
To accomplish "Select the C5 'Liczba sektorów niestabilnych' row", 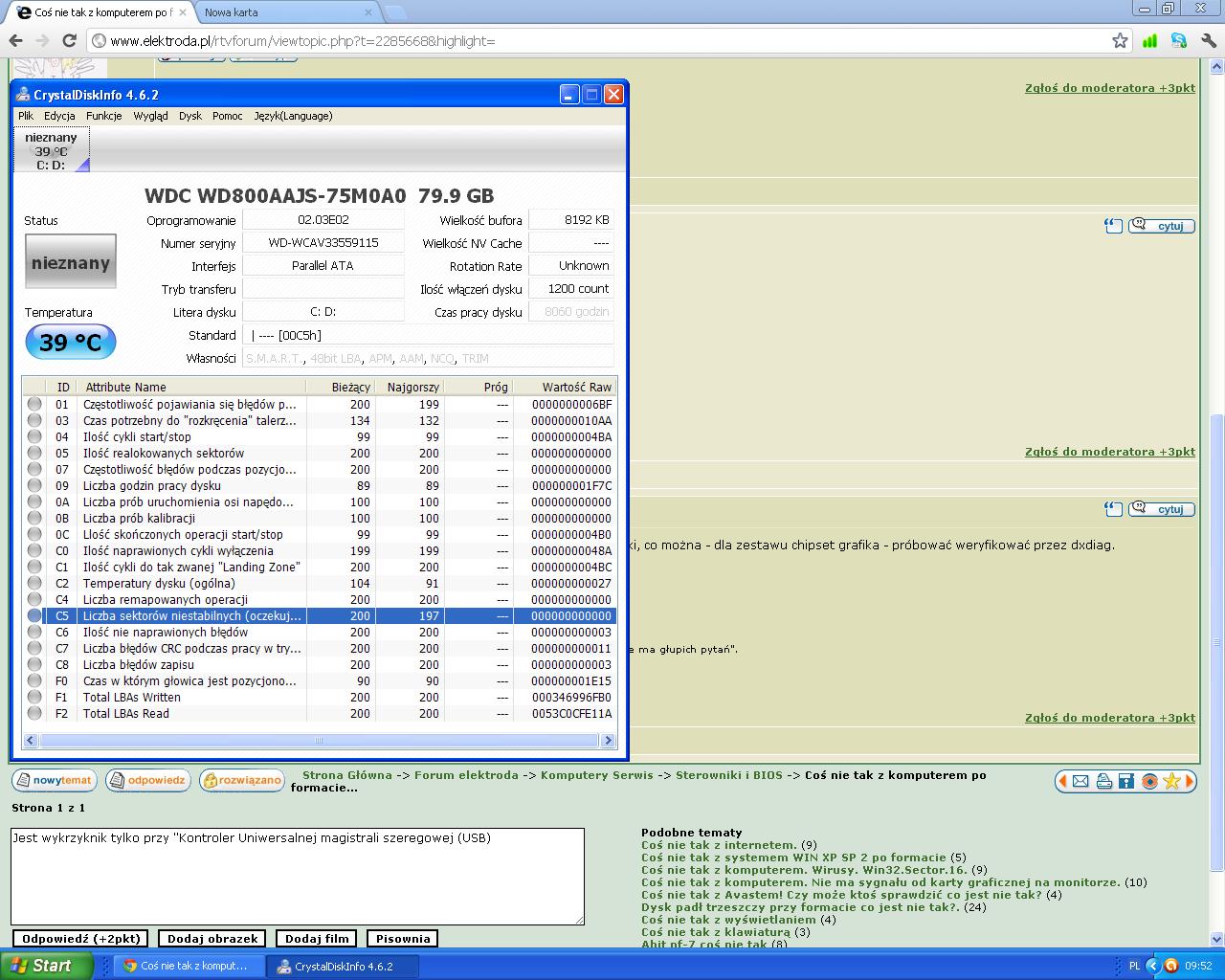I will (320, 616).
